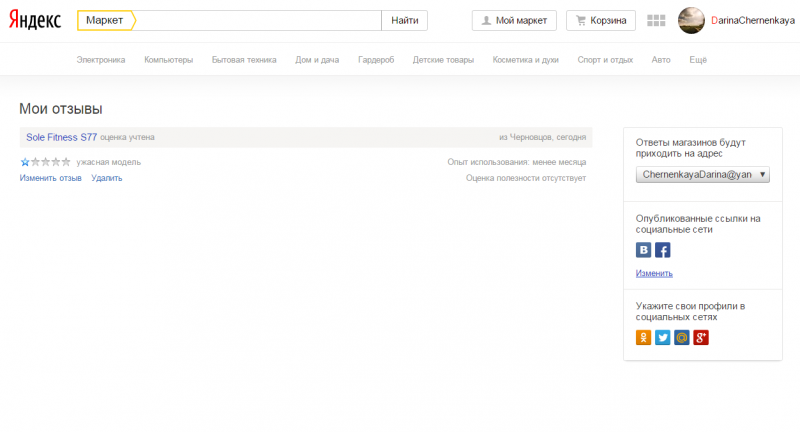This screenshot has width=800, height=432.
Task: Add Google Plus profile icon
Action: 701,337
